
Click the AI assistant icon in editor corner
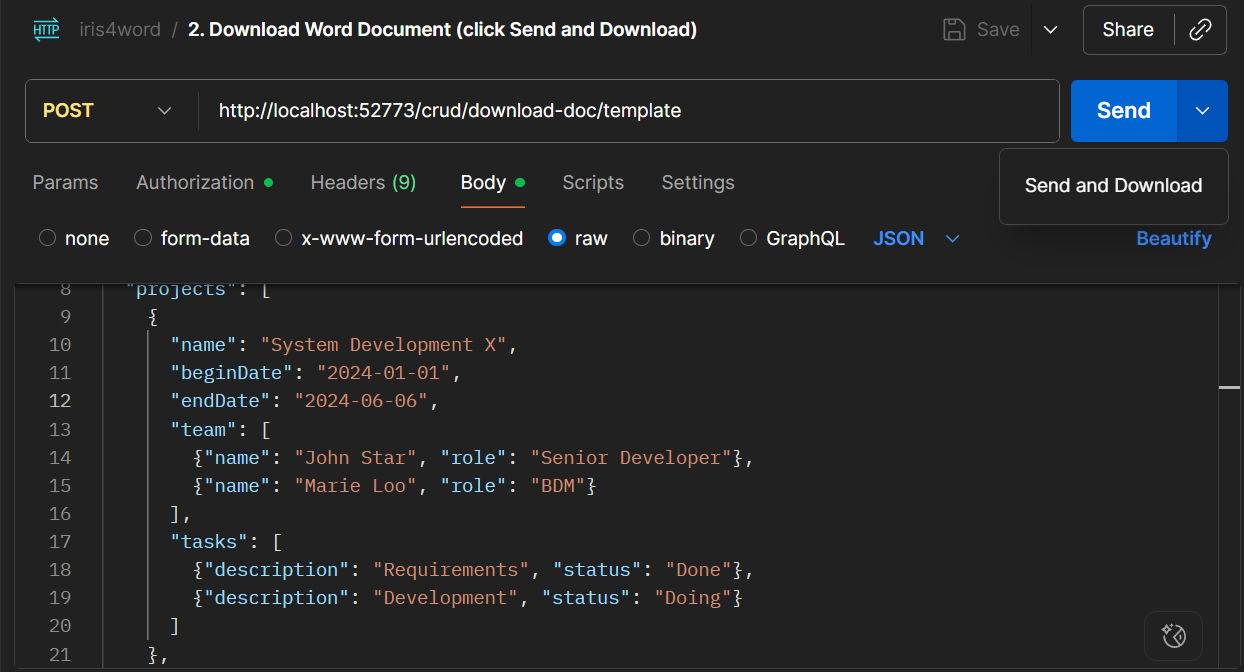pos(1173,635)
